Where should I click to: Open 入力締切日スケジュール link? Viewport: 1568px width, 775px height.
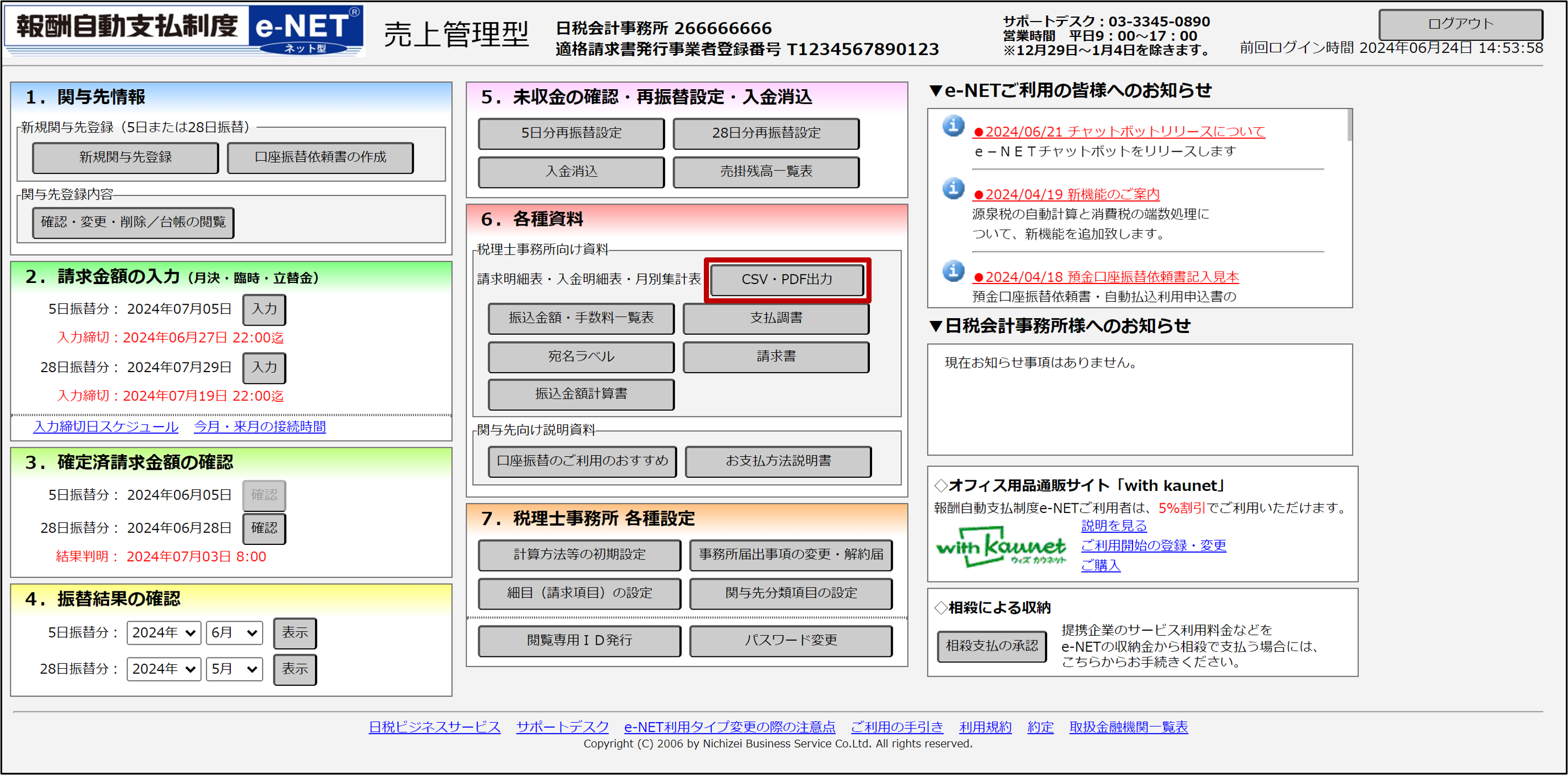coord(106,427)
